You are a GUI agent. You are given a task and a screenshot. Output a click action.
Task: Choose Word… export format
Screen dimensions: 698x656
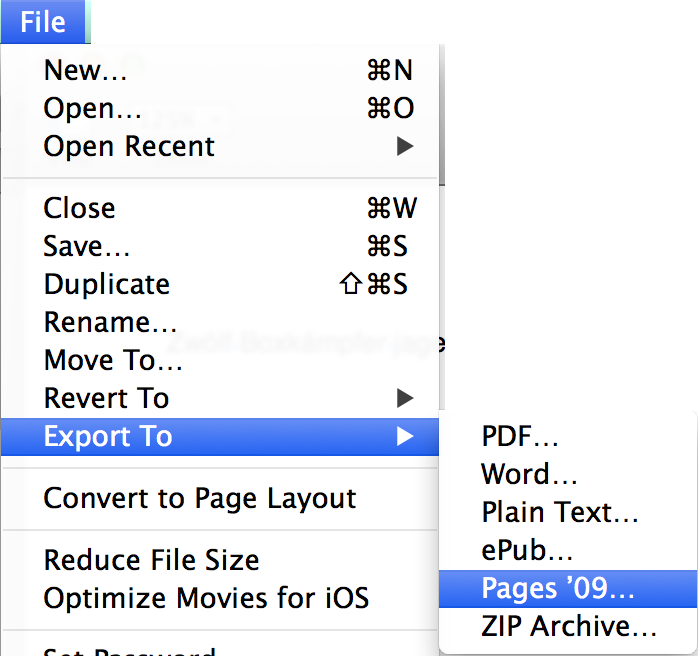(529, 474)
